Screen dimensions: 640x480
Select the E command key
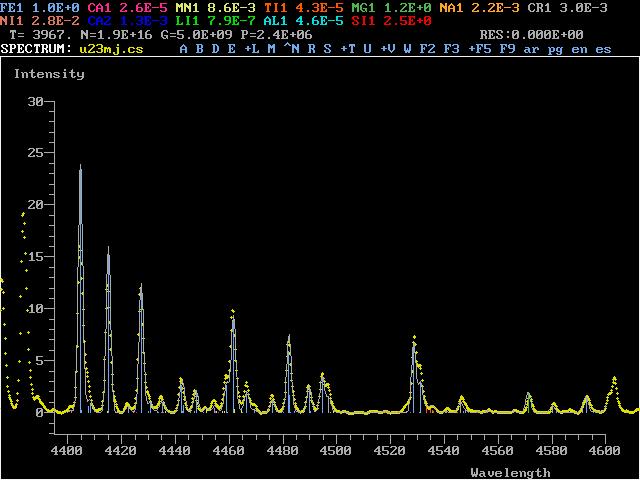click(x=232, y=49)
